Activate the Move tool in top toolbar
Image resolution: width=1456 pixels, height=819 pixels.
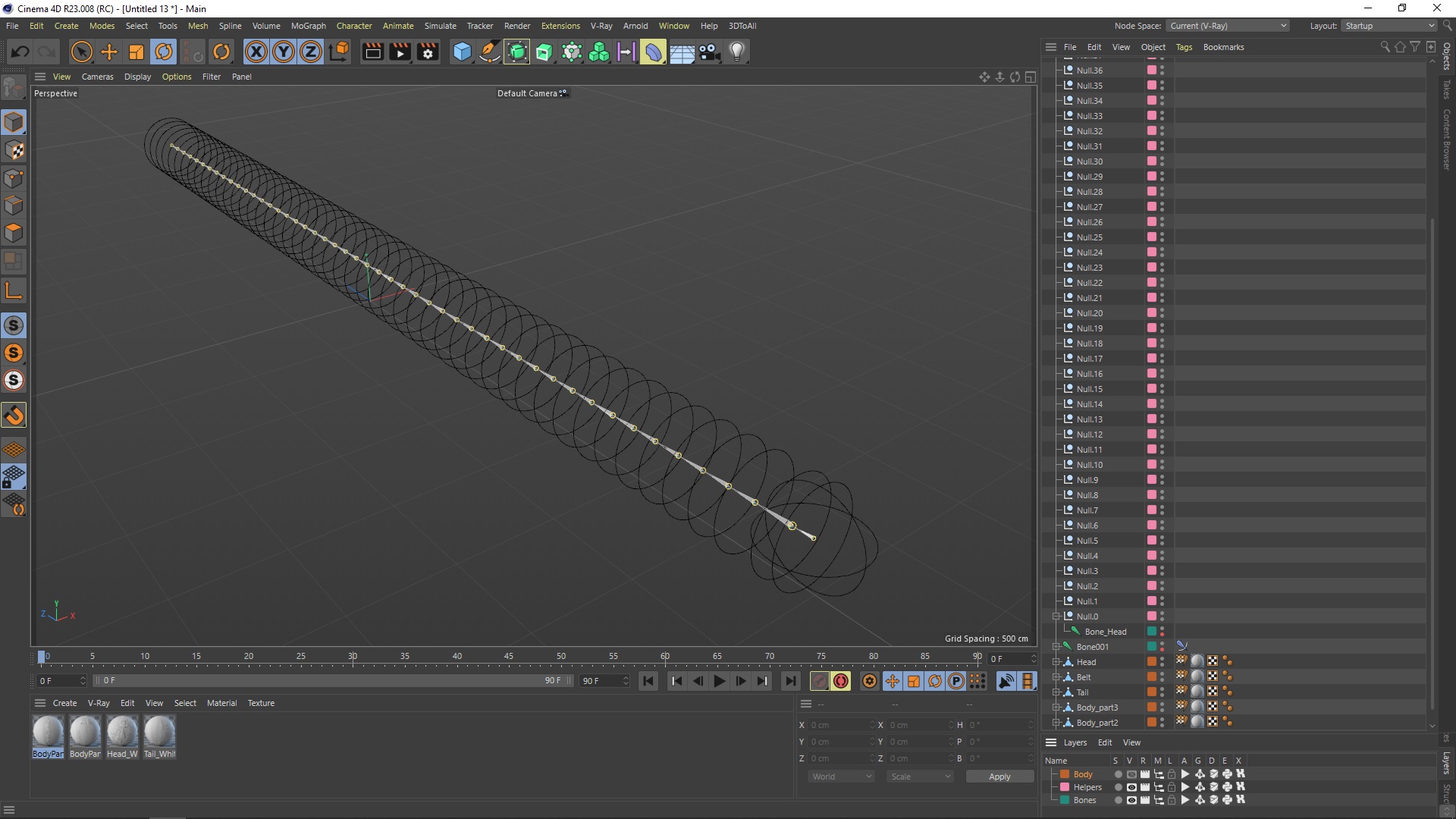109,52
